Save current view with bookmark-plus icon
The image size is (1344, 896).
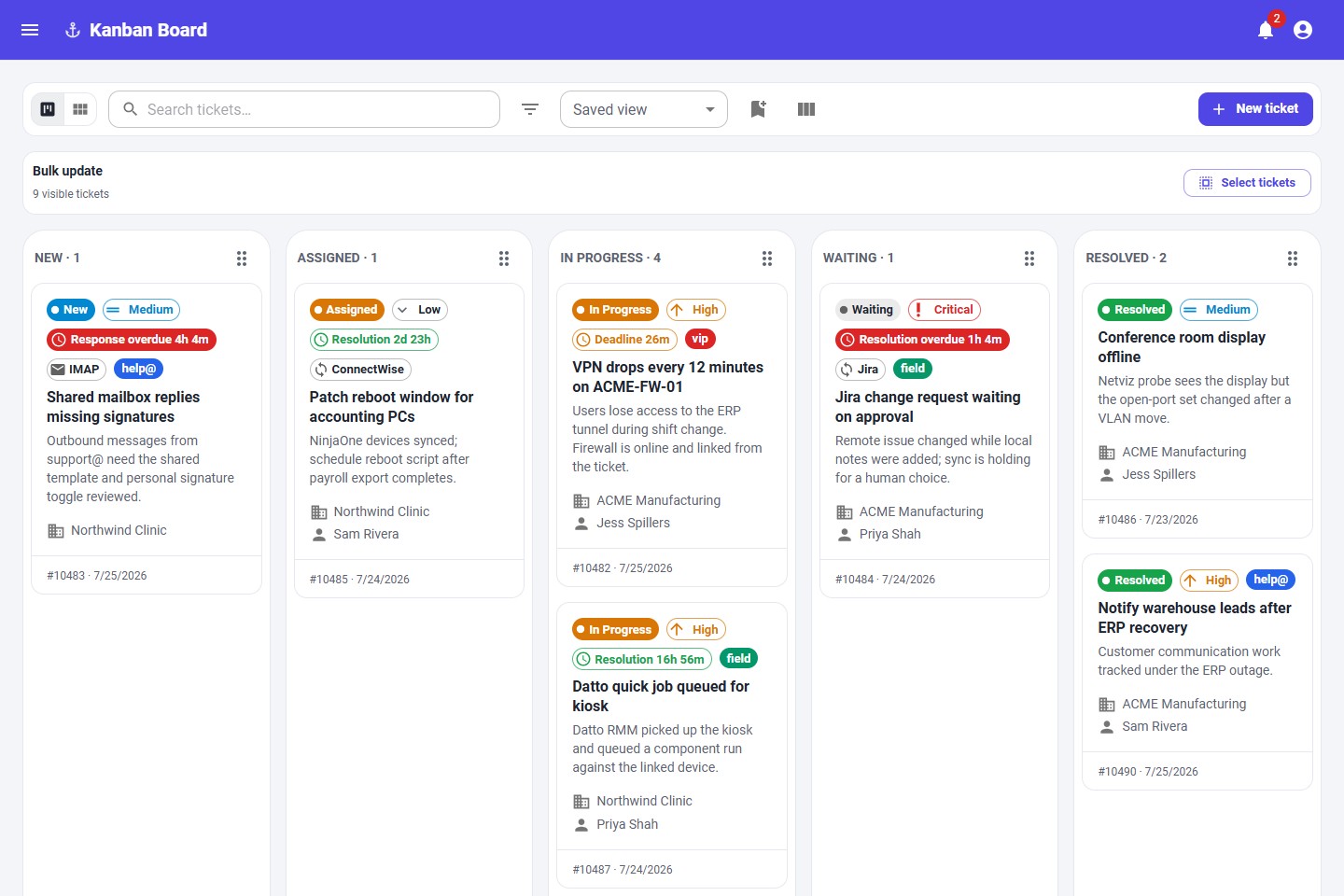(x=758, y=109)
